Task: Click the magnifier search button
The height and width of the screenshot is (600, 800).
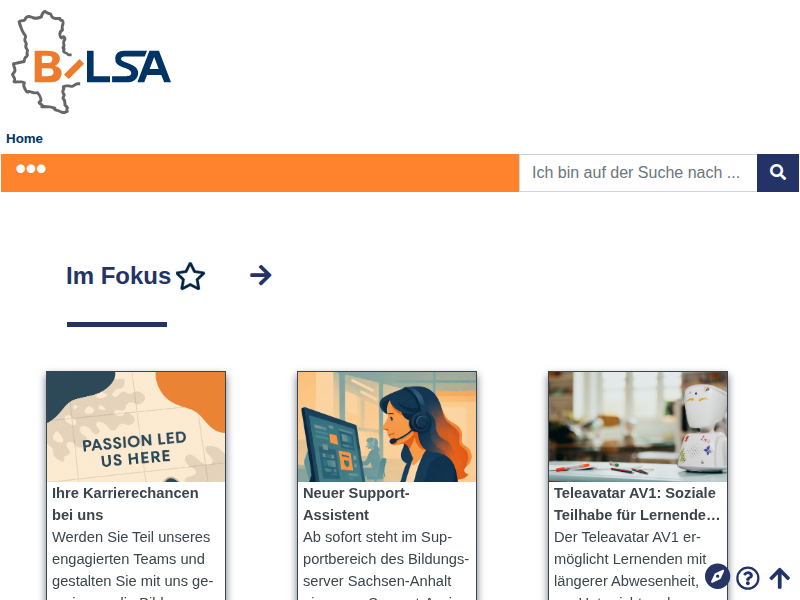Action: 778,173
